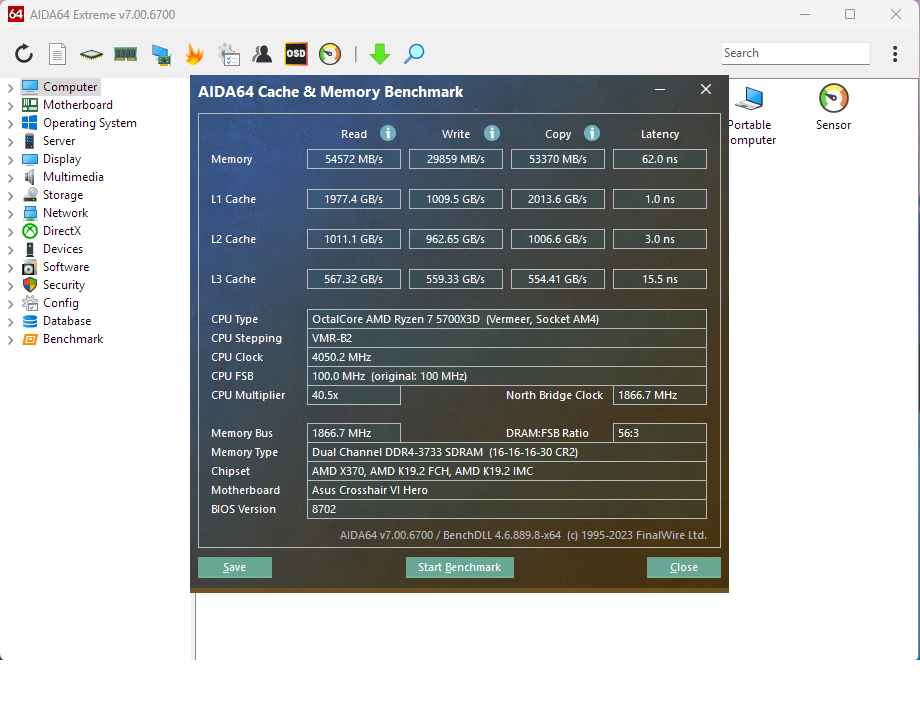Click the Memory Type DDR4-3733 field
The height and width of the screenshot is (720, 920).
click(x=506, y=452)
